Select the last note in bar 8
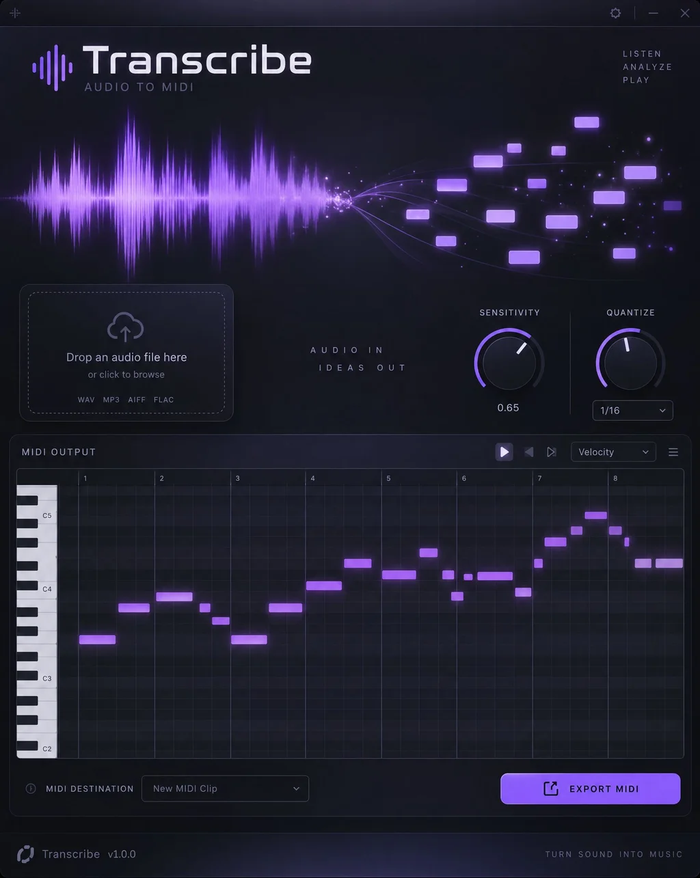 click(x=669, y=563)
